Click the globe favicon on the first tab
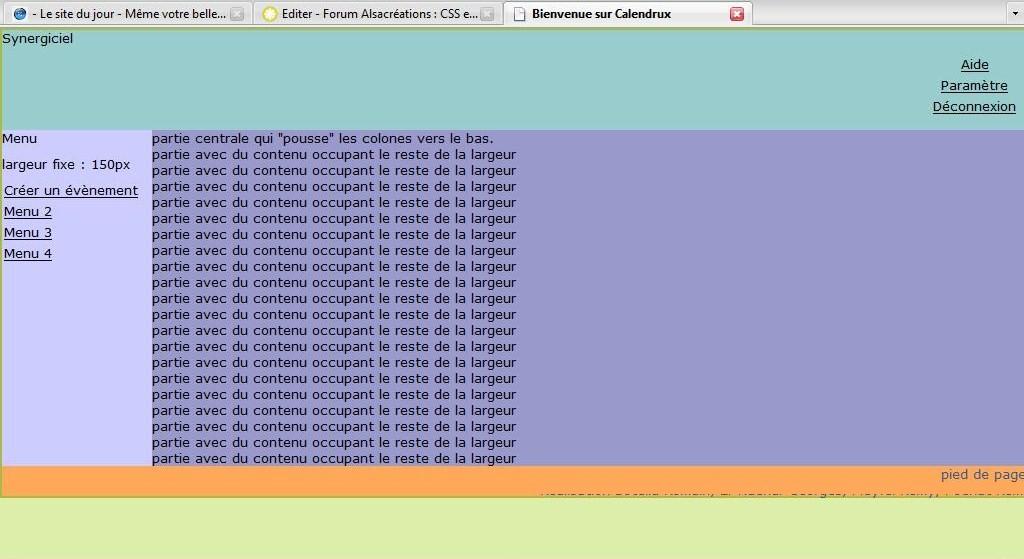 click(20, 14)
